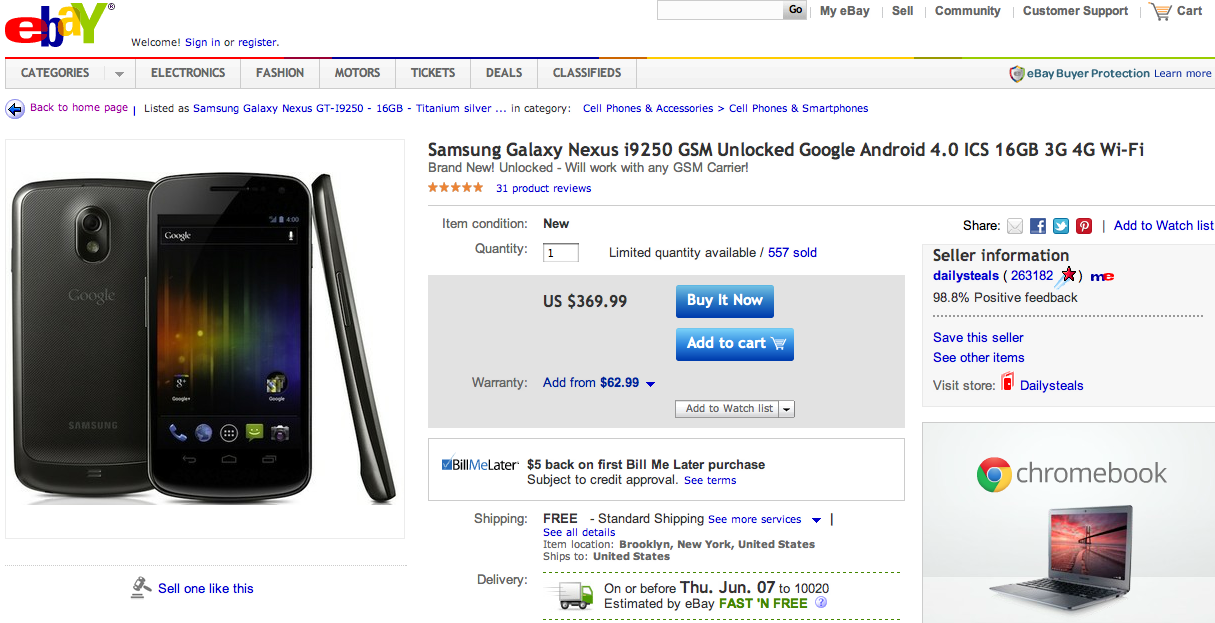Click the email share envelope icon
Image resolution: width=1215 pixels, height=623 pixels.
(x=1015, y=226)
